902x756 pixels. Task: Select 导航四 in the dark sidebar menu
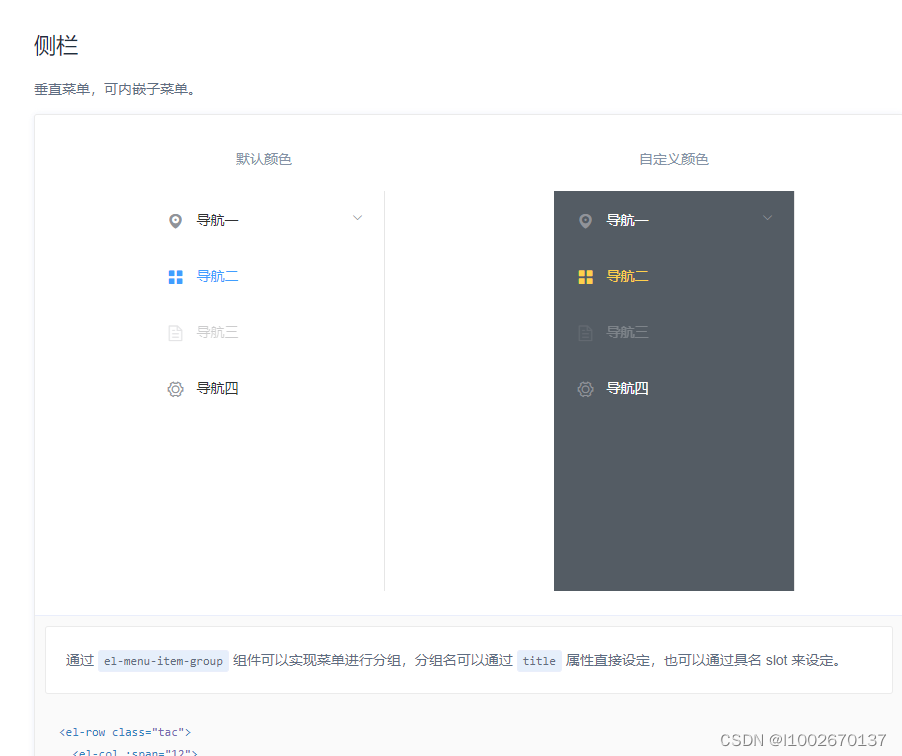[x=628, y=388]
